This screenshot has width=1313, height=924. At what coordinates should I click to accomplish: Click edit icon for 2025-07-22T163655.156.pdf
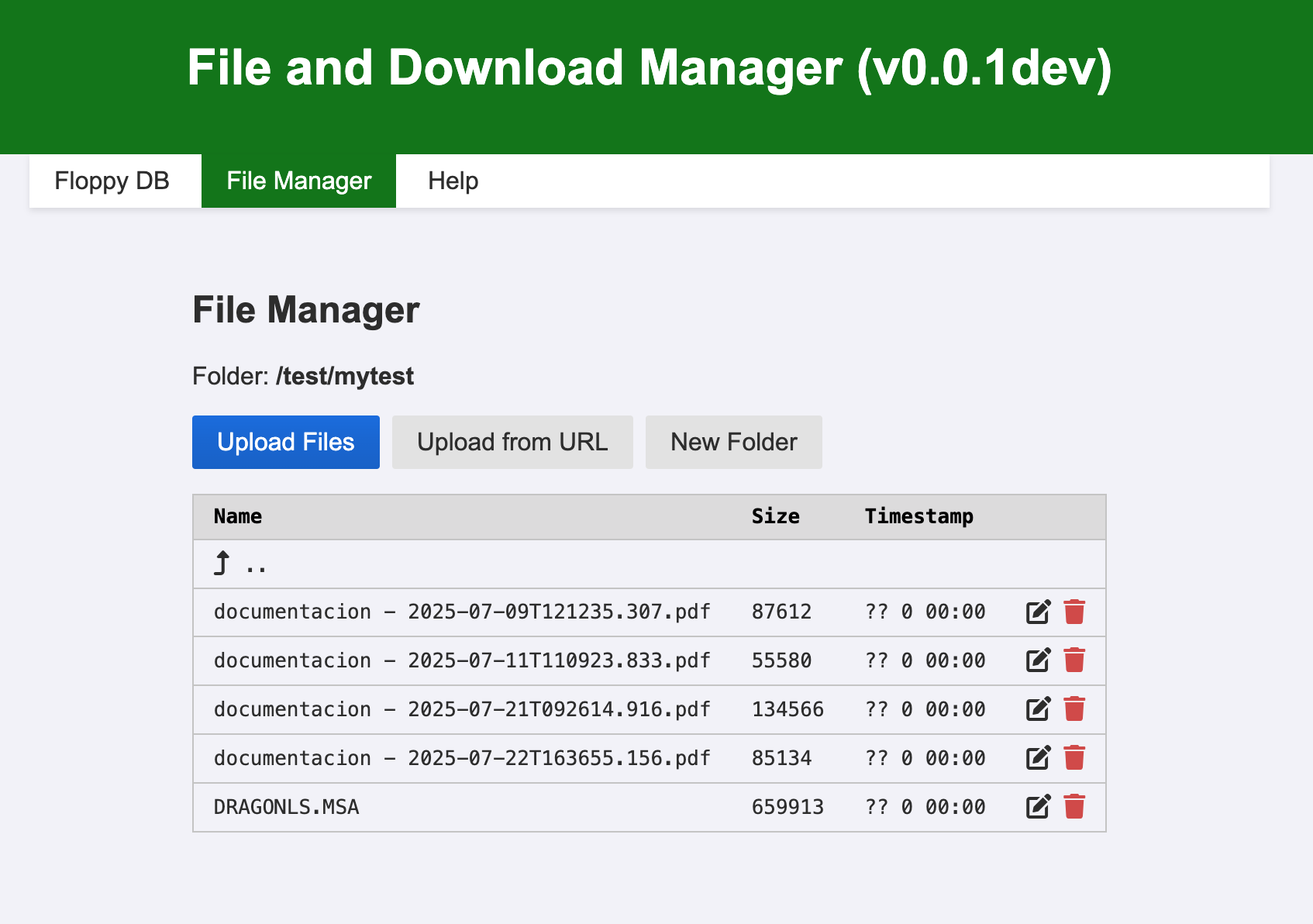[1038, 758]
